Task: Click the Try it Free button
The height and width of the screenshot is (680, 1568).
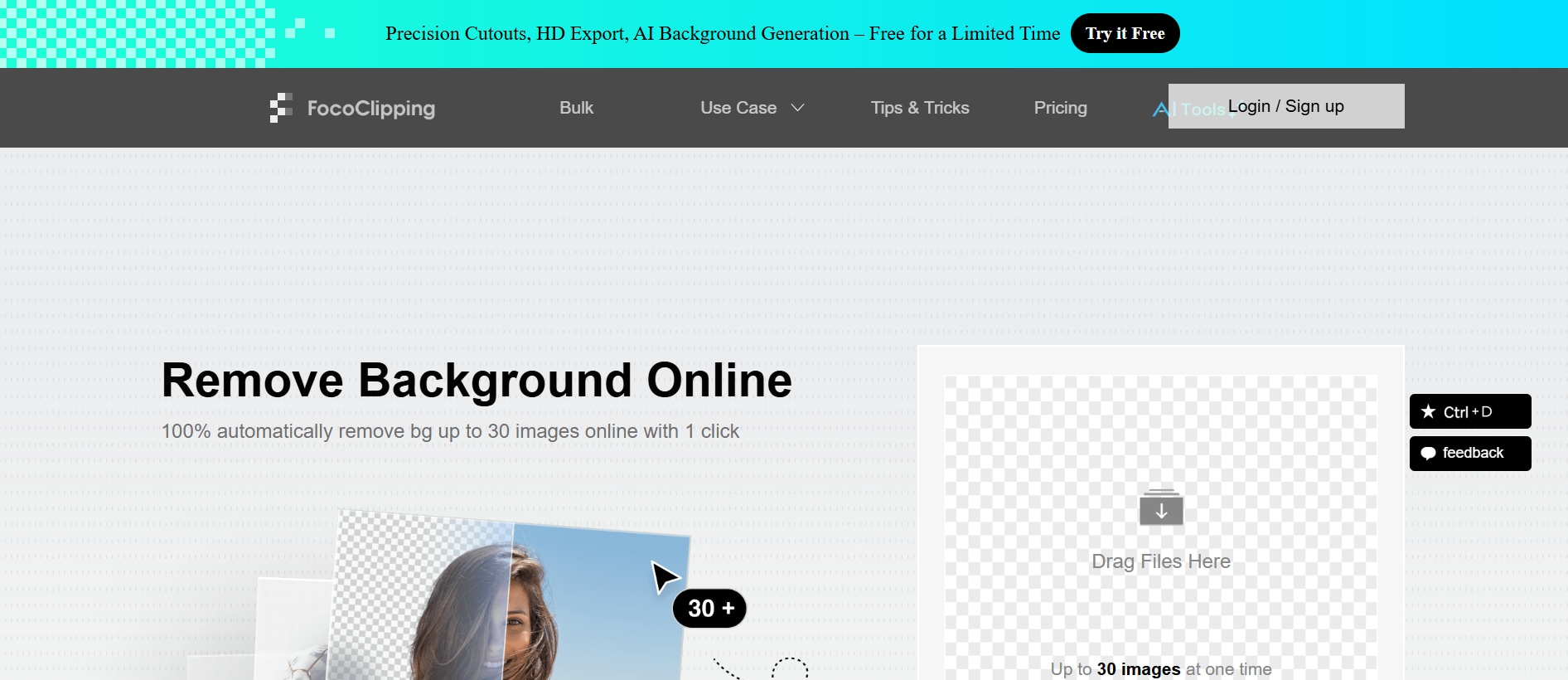Action: coord(1125,33)
